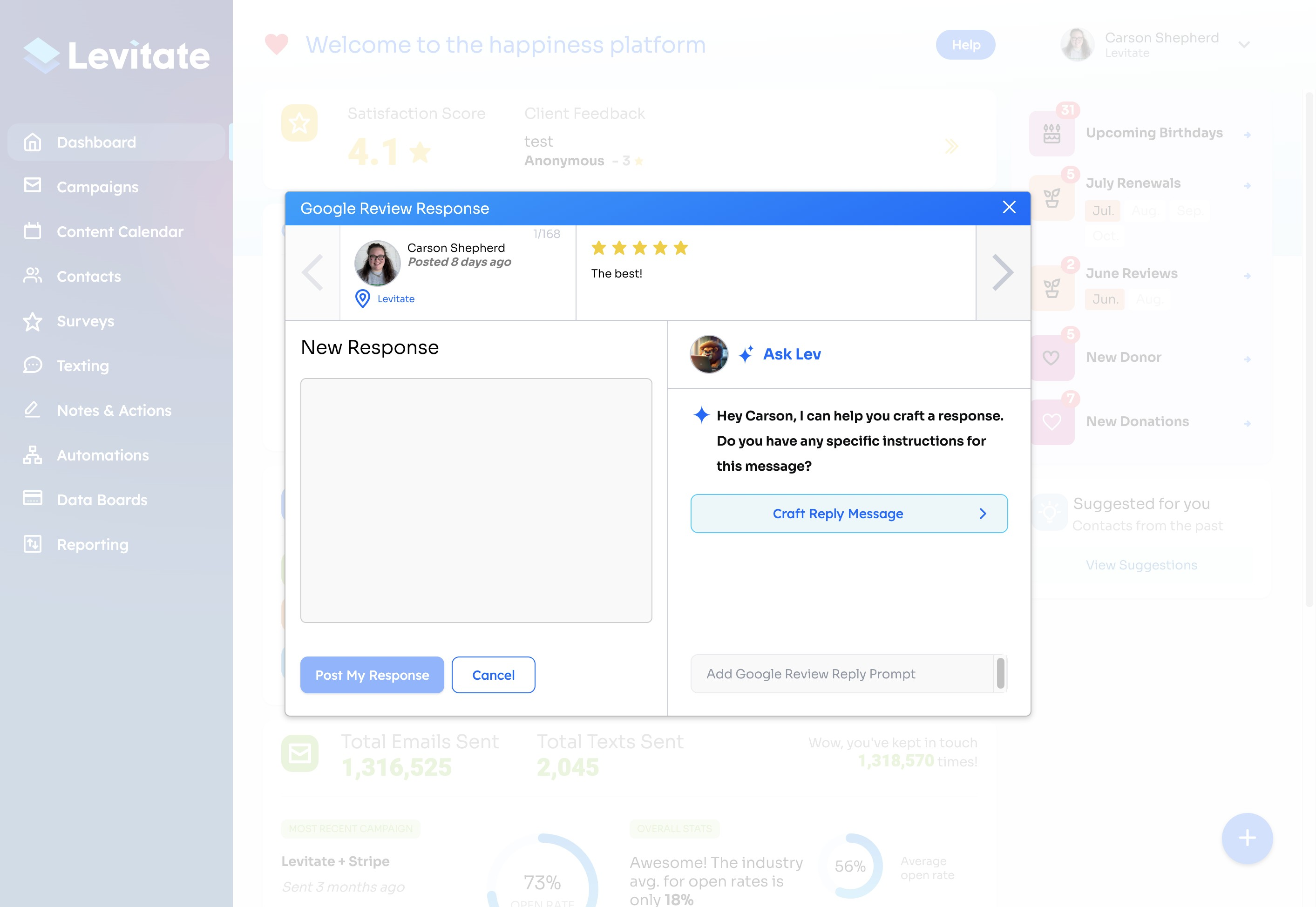Click the reviewer's profile photo in dialog
This screenshot has width=1316, height=907.
pos(377,263)
